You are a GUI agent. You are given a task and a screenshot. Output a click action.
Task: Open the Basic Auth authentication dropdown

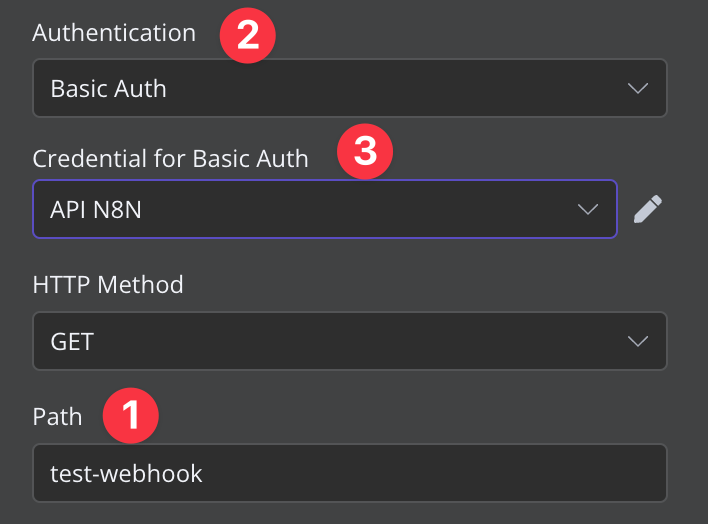[x=349, y=89]
